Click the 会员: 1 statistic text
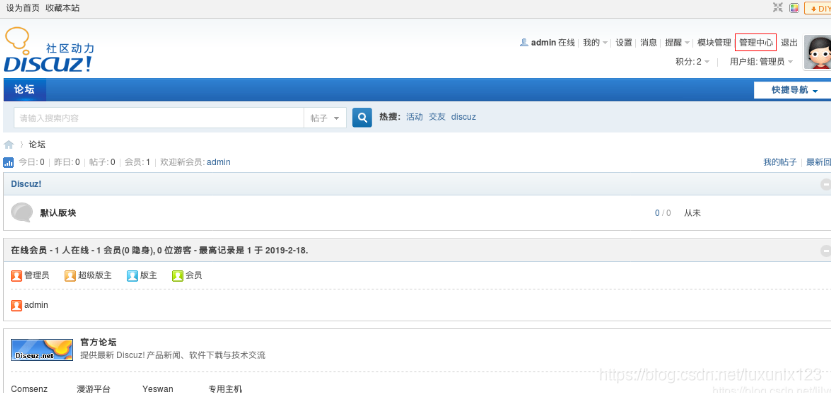Screen dimensions: 831x393 [x=137, y=162]
